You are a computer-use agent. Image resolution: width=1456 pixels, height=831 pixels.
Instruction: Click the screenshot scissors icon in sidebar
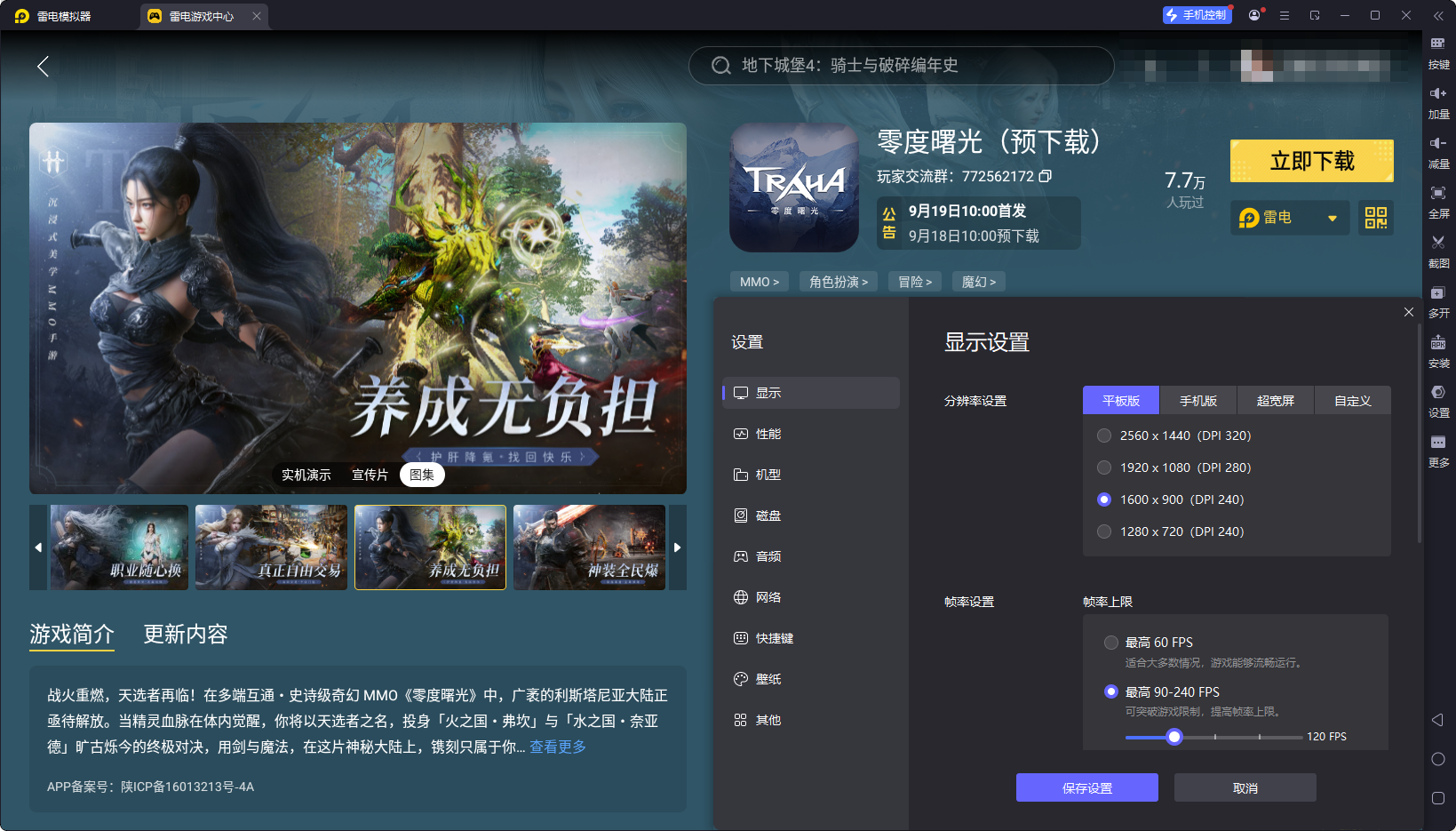coord(1437,243)
